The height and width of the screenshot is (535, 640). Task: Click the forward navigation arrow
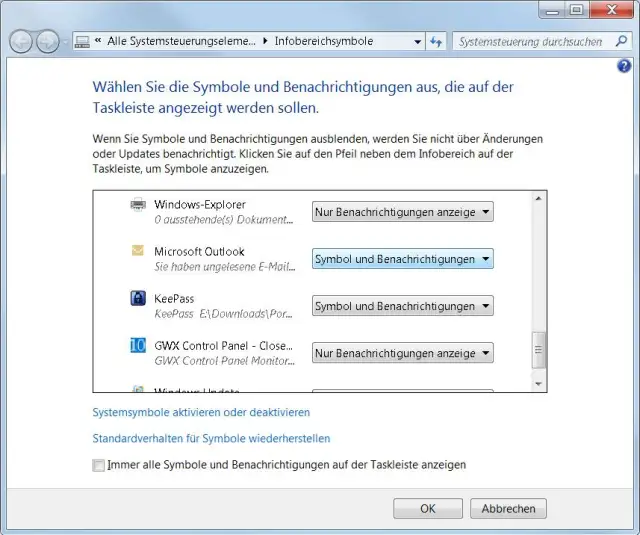(x=48, y=42)
